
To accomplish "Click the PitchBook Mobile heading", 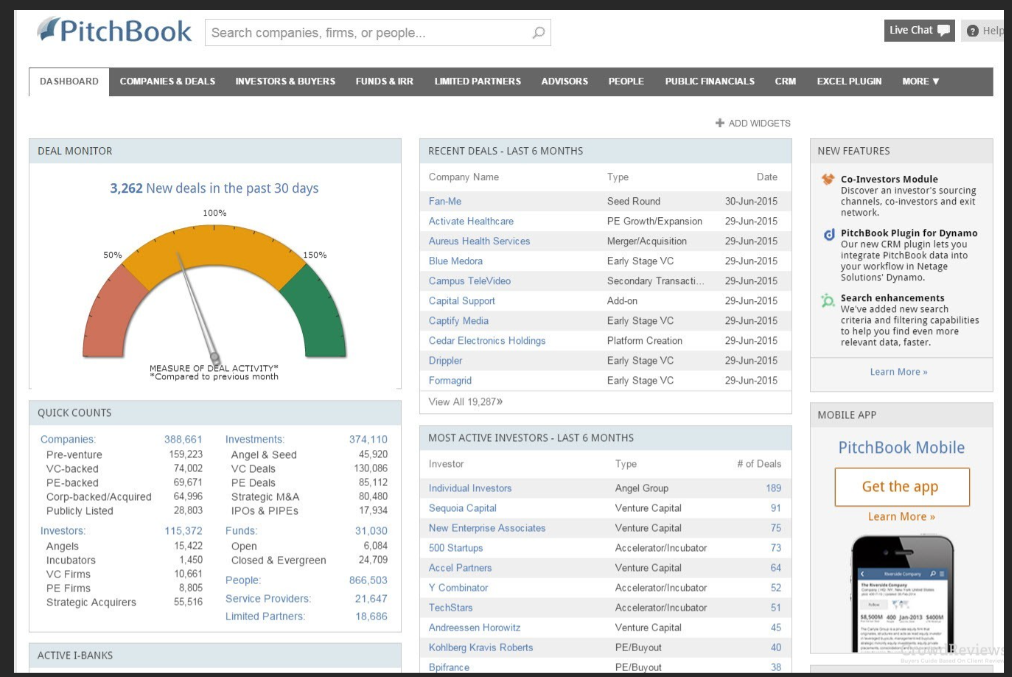I will [x=901, y=447].
